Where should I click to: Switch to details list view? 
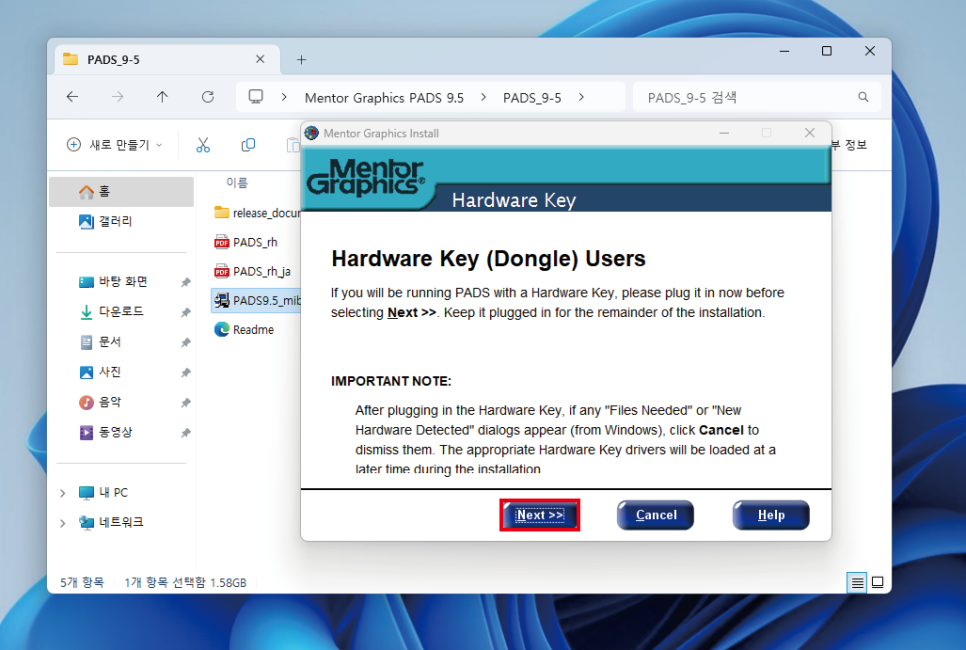coord(857,582)
